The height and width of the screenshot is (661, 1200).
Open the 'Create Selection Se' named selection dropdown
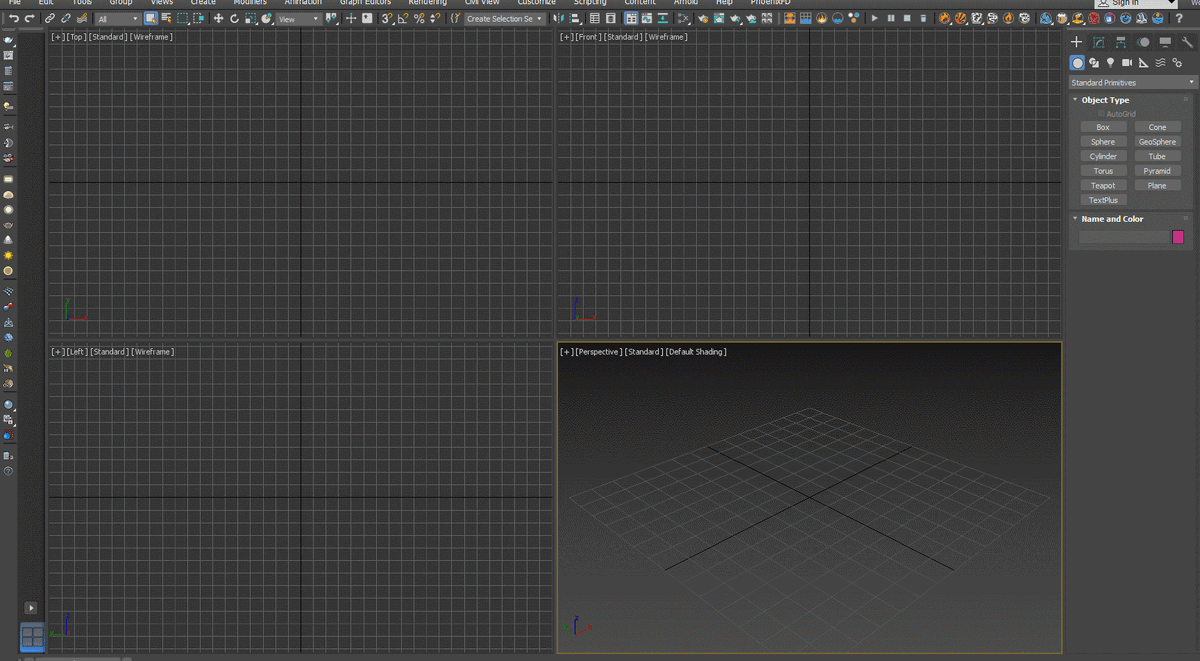(x=505, y=19)
